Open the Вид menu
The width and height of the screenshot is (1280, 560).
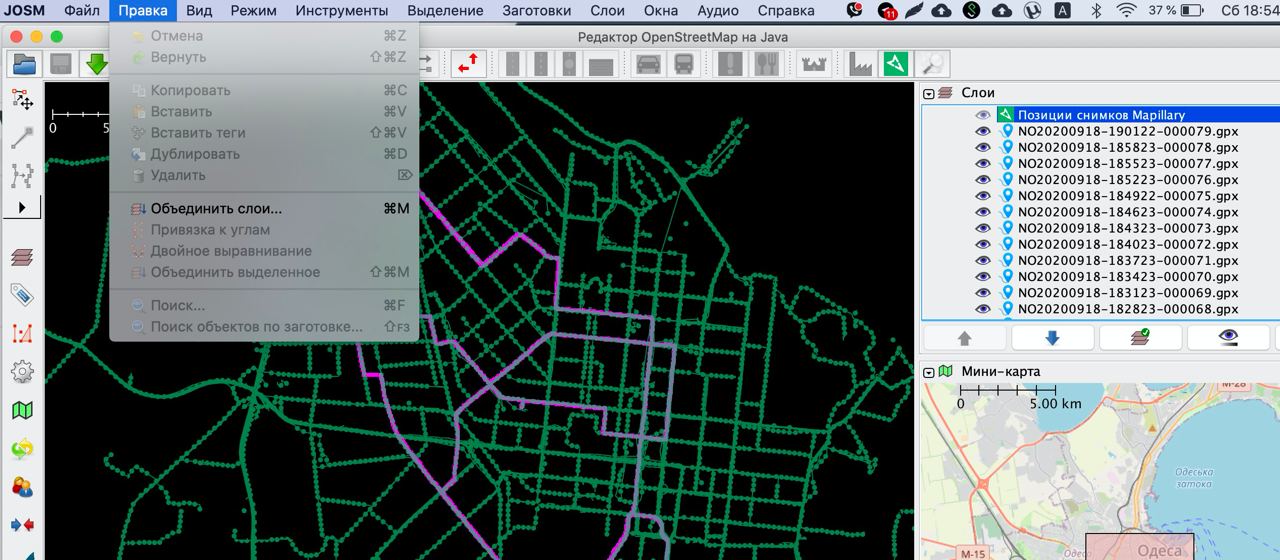point(199,11)
